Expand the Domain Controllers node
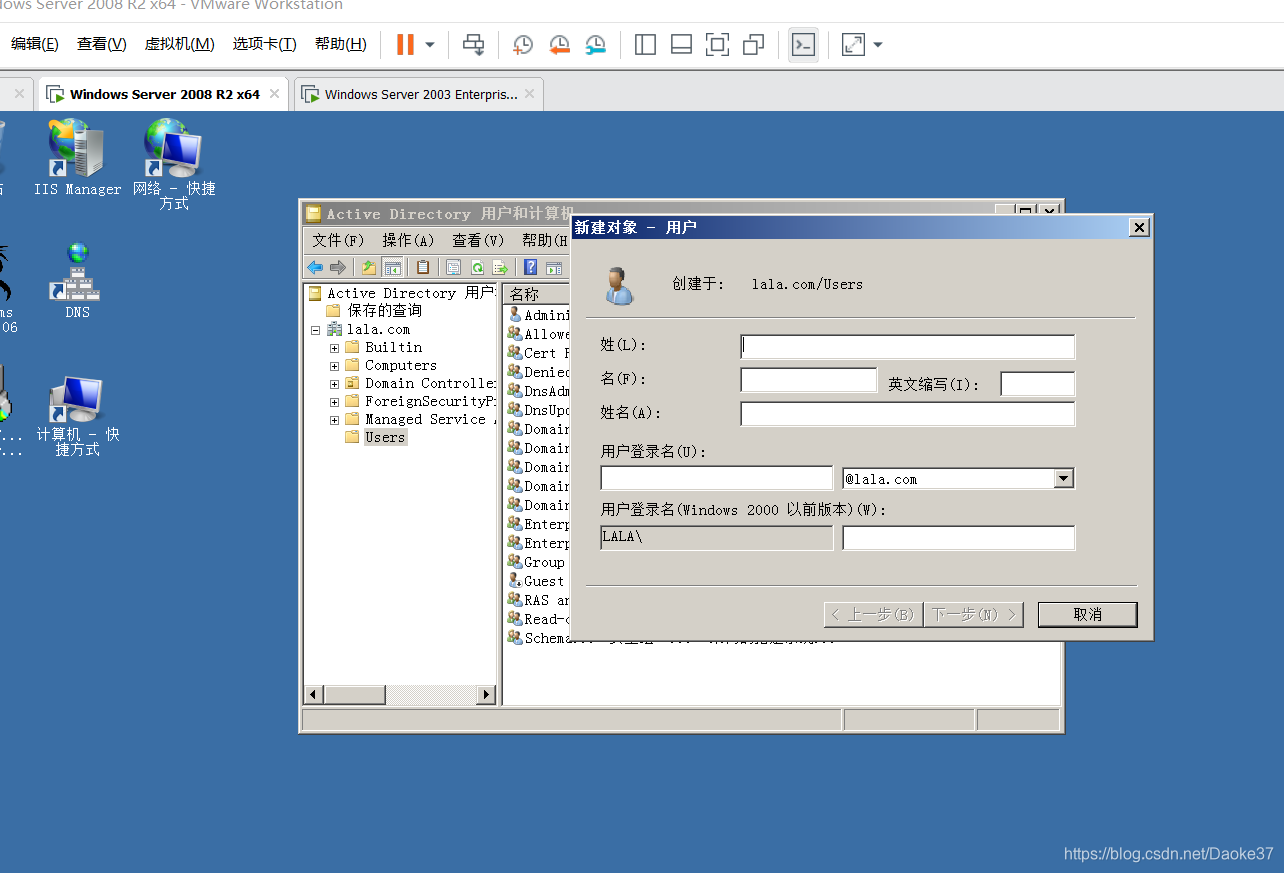 [334, 384]
